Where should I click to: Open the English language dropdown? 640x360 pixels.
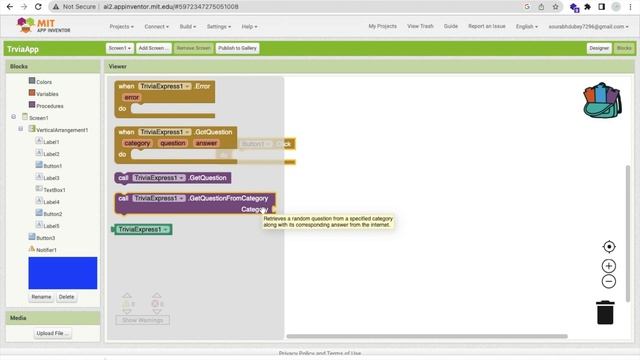point(527,27)
